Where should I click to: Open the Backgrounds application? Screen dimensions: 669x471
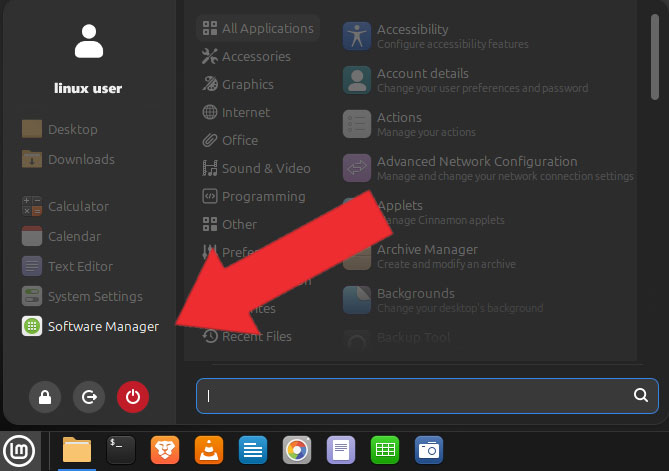coord(443,300)
